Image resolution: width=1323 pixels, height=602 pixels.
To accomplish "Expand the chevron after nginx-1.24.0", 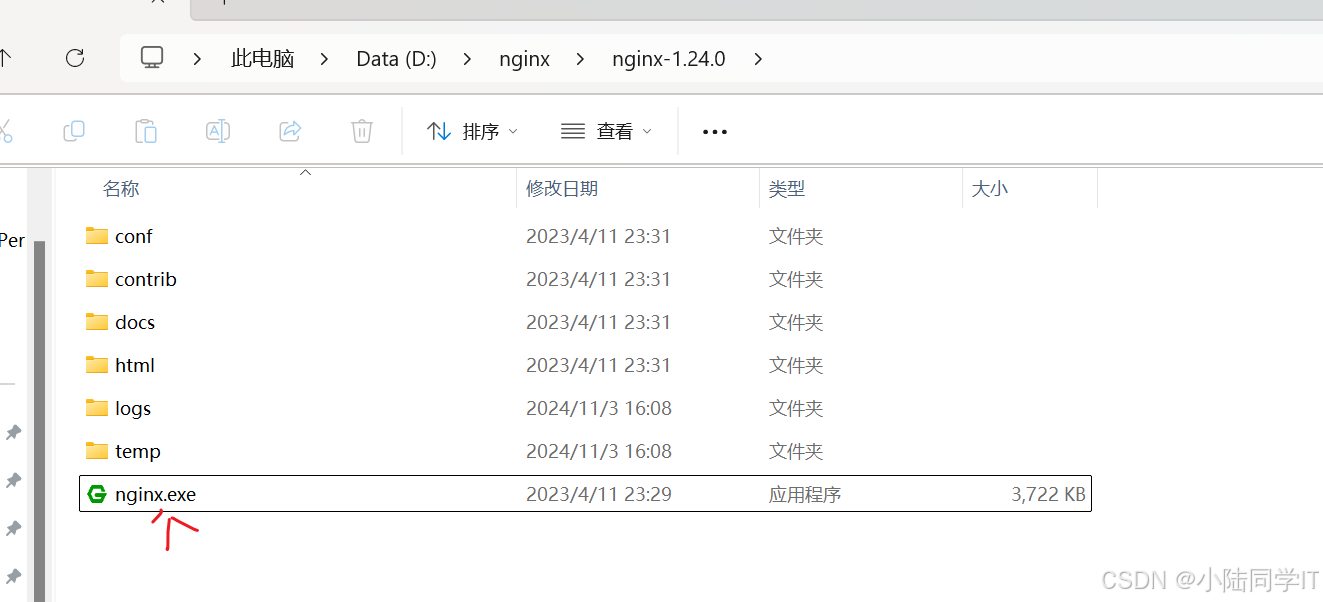I will tap(758, 59).
